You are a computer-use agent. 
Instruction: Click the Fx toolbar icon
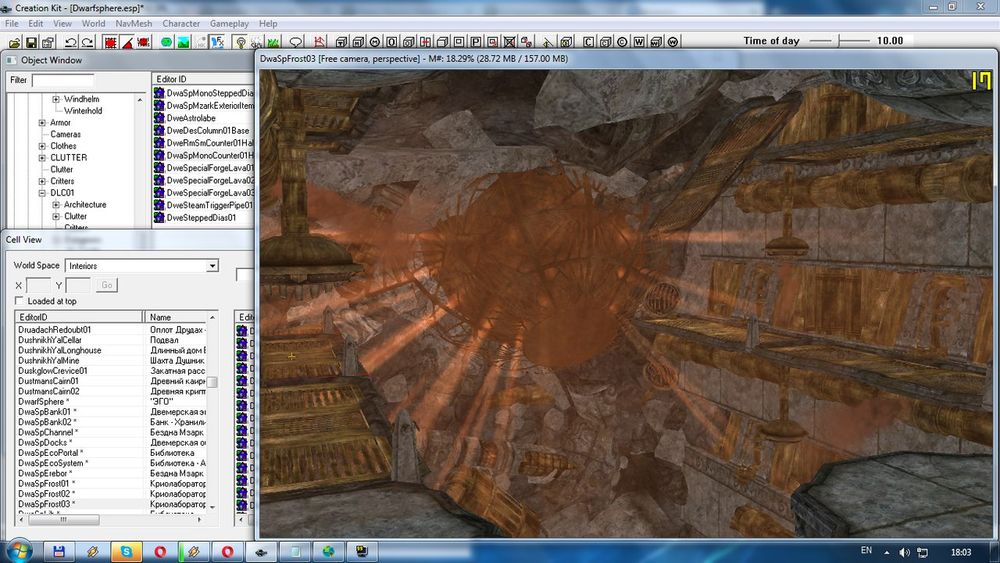(217, 42)
